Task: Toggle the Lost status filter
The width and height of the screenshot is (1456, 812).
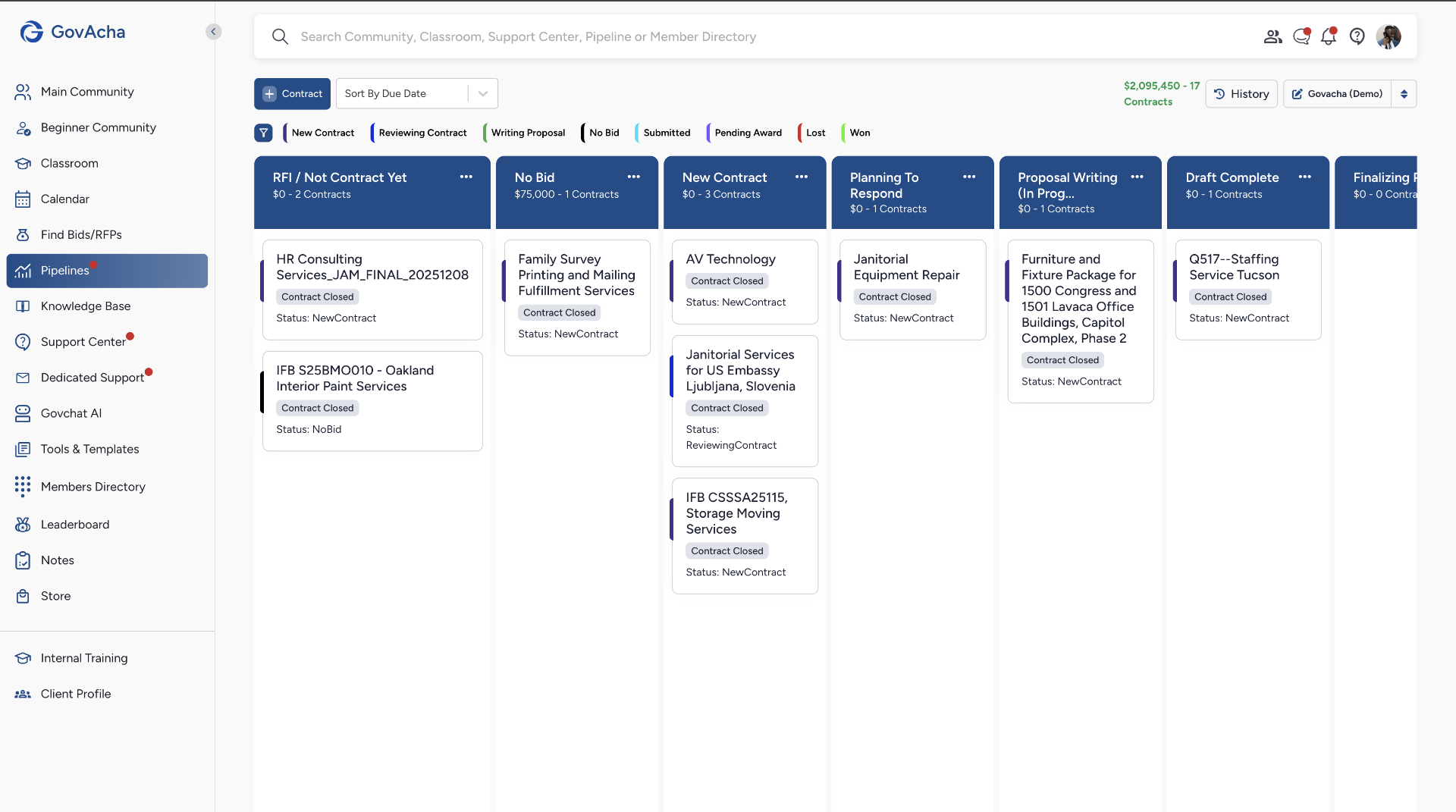Action: [813, 133]
